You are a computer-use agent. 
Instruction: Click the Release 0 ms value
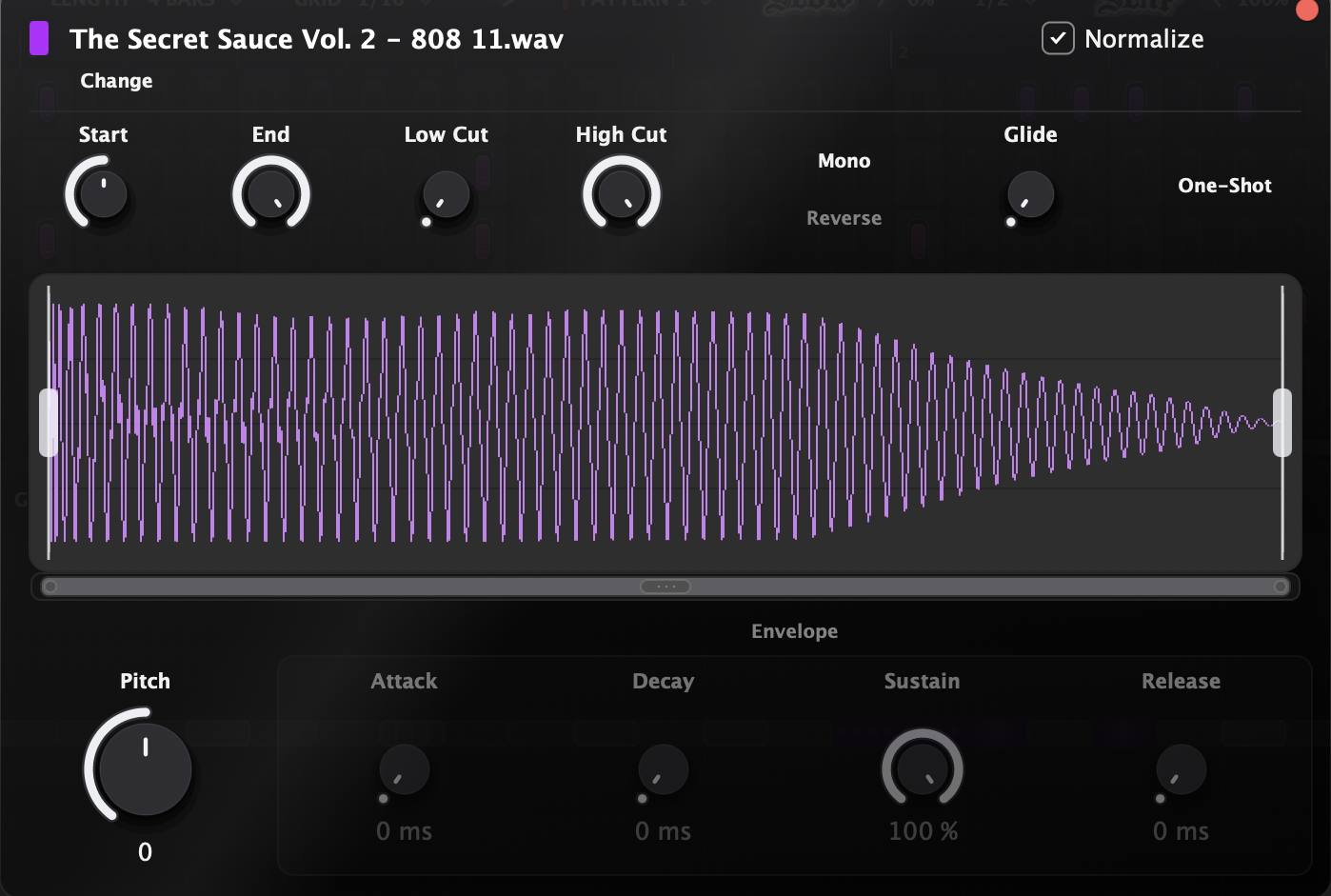tap(1181, 831)
